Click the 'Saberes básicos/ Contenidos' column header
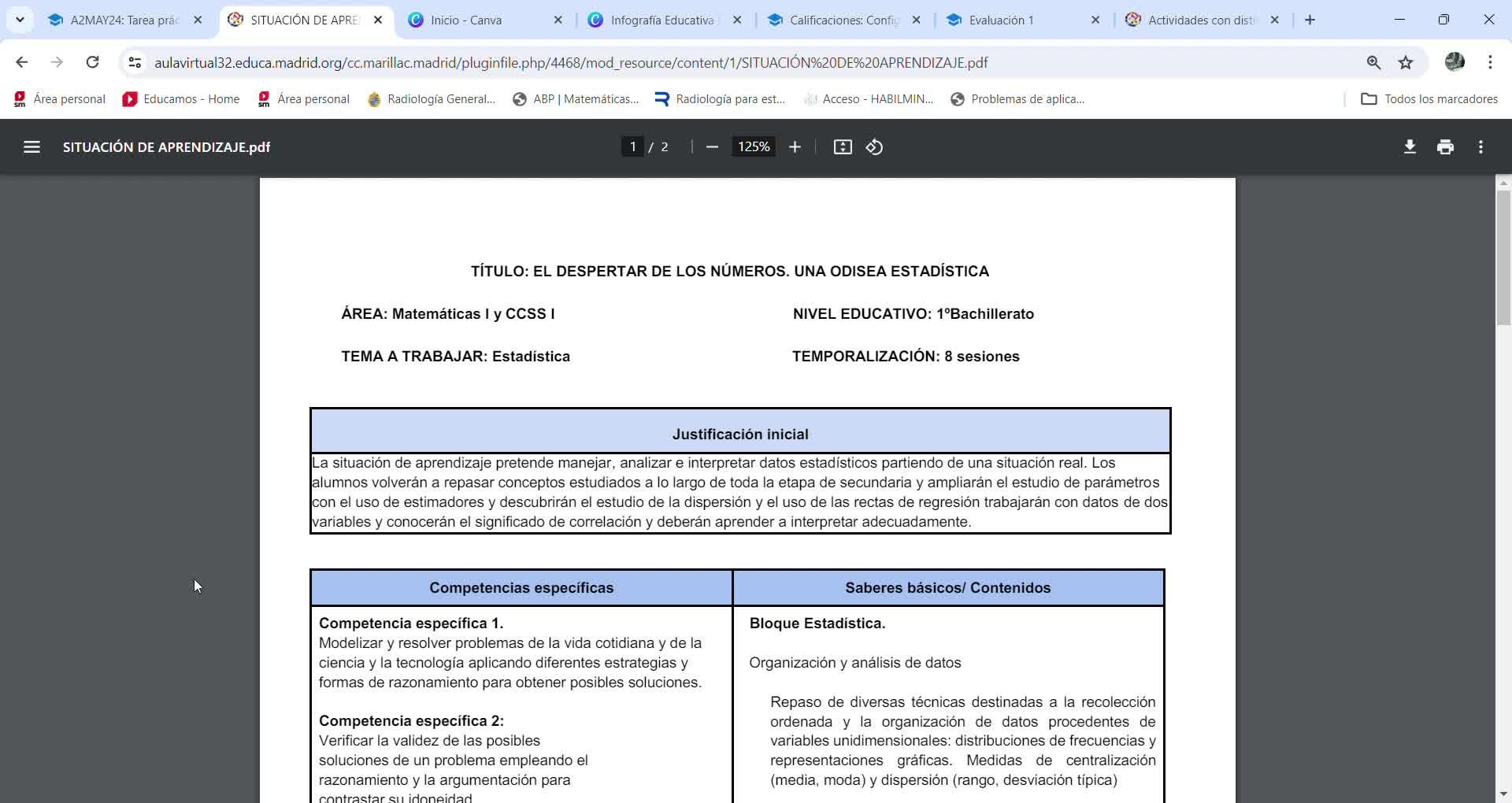The width and height of the screenshot is (1512, 803). [948, 588]
